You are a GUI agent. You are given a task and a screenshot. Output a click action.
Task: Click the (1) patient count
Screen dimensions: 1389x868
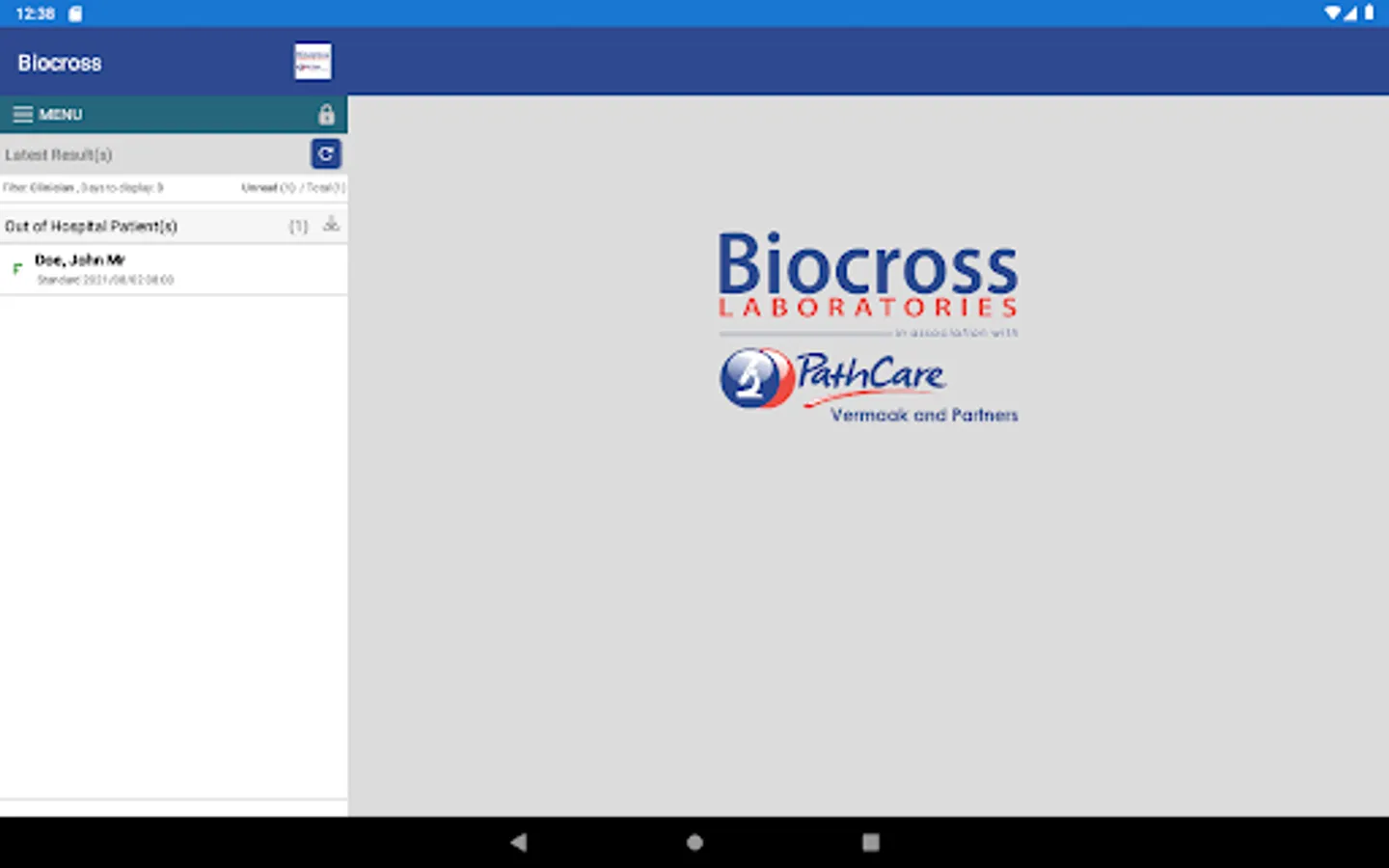point(299,226)
